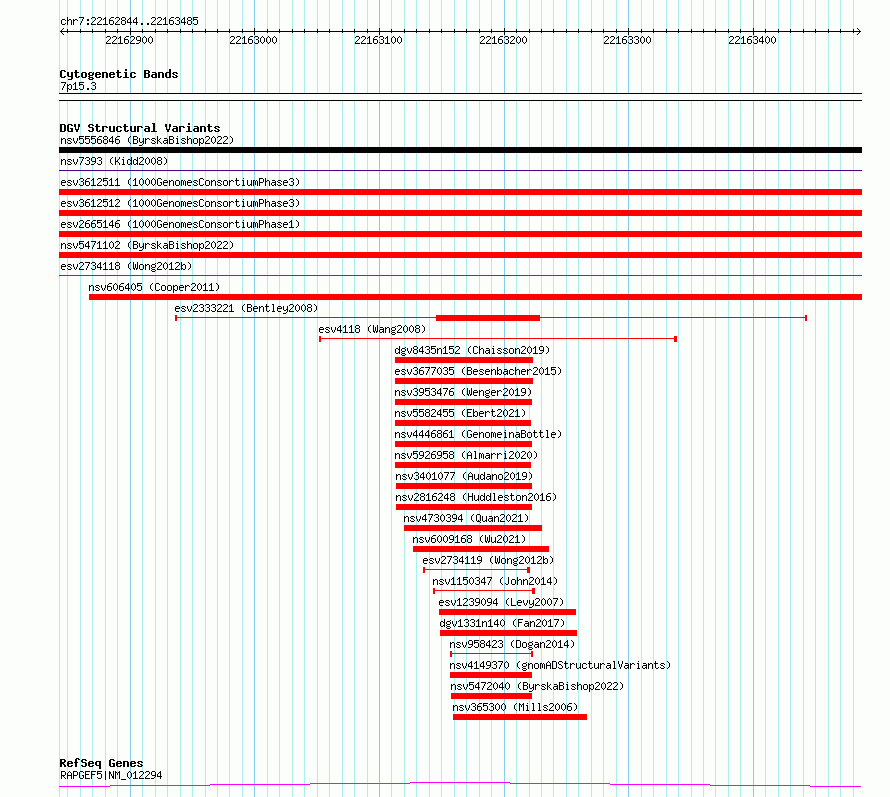The image size is (890, 797).
Task: Click the esv3612511 (1000GenomesConsortiumPhase3) label
Action: 180,182
